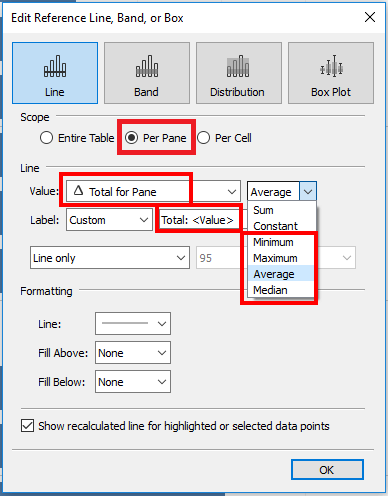This screenshot has height=496, width=389.
Task: Open the Fill Above None dropdown
Action: pyautogui.click(x=133, y=353)
